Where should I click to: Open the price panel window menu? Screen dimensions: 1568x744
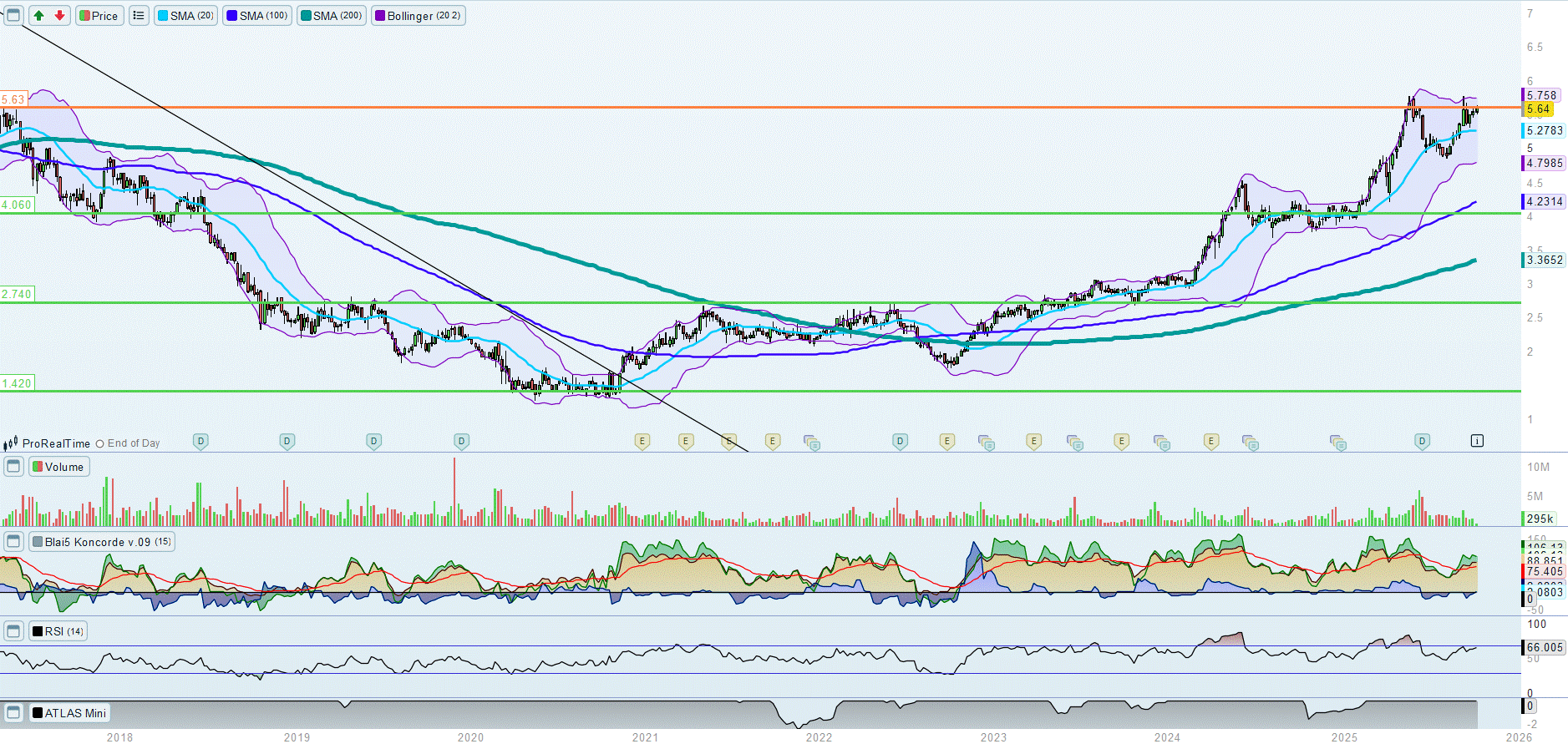point(13,16)
